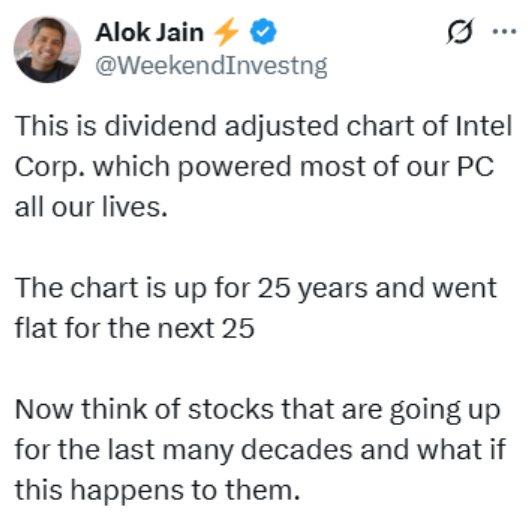Viewport: 531px width, 519px height.
Task: Open the @WeekendInvestng handle link
Action: tap(211, 65)
